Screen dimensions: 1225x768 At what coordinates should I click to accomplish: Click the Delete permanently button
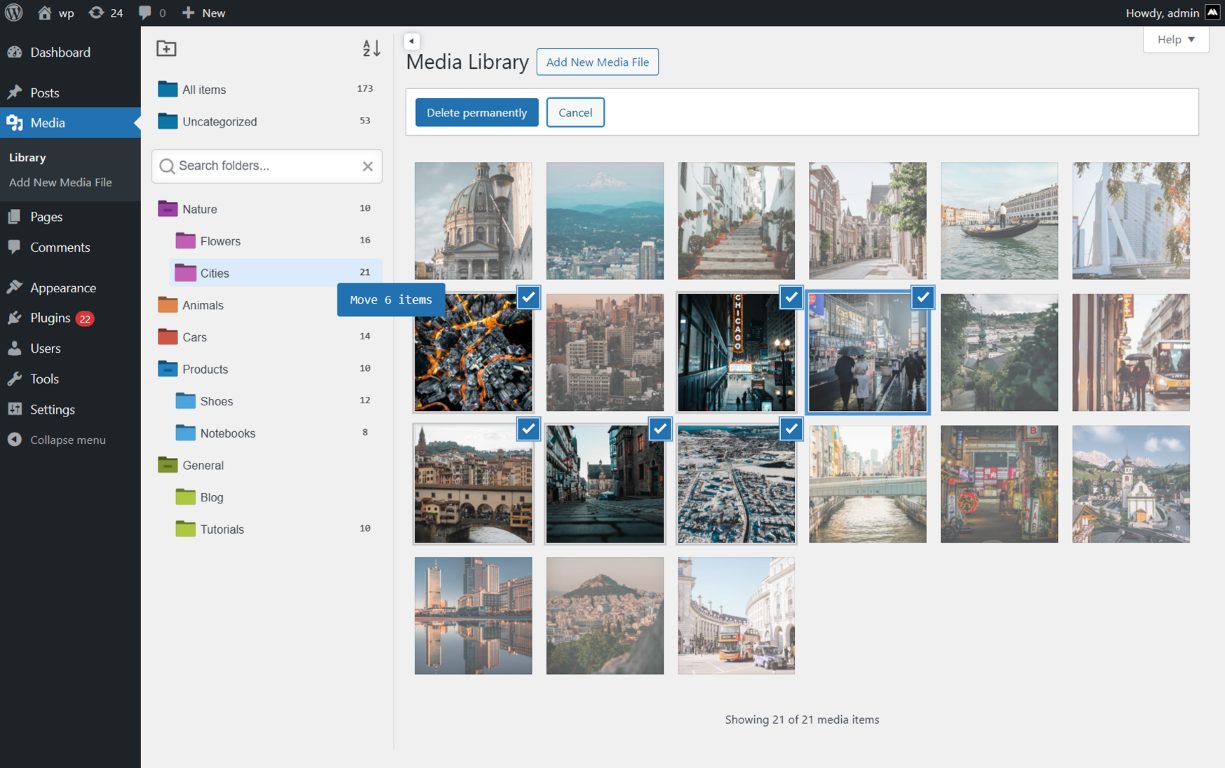pos(477,113)
